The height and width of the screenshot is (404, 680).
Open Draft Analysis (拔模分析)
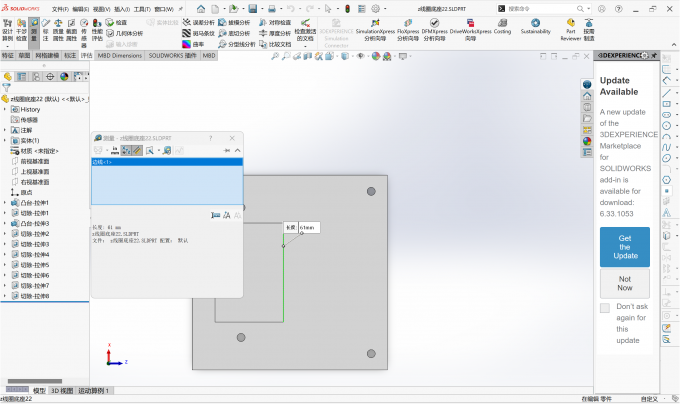pyautogui.click(x=234, y=23)
